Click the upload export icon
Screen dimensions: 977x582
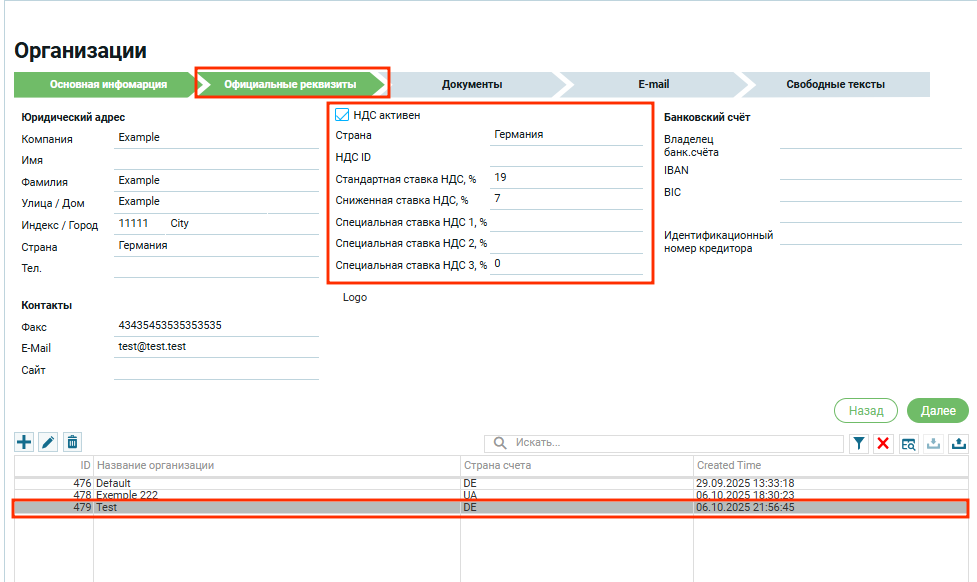pyautogui.click(x=958, y=444)
